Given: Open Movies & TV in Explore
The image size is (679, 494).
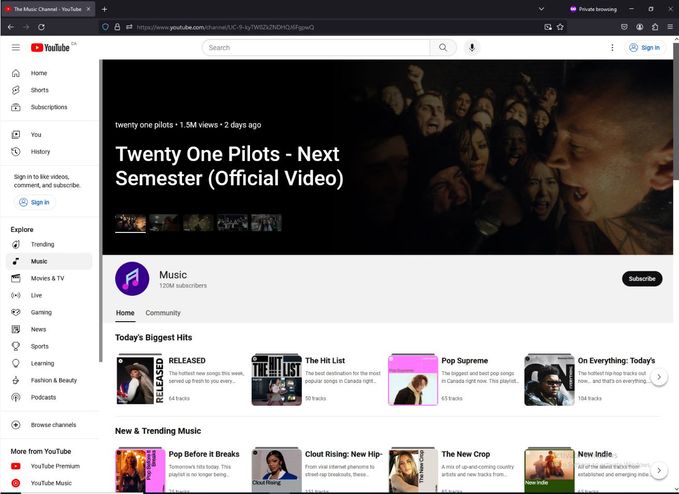Looking at the screenshot, I should coord(48,278).
